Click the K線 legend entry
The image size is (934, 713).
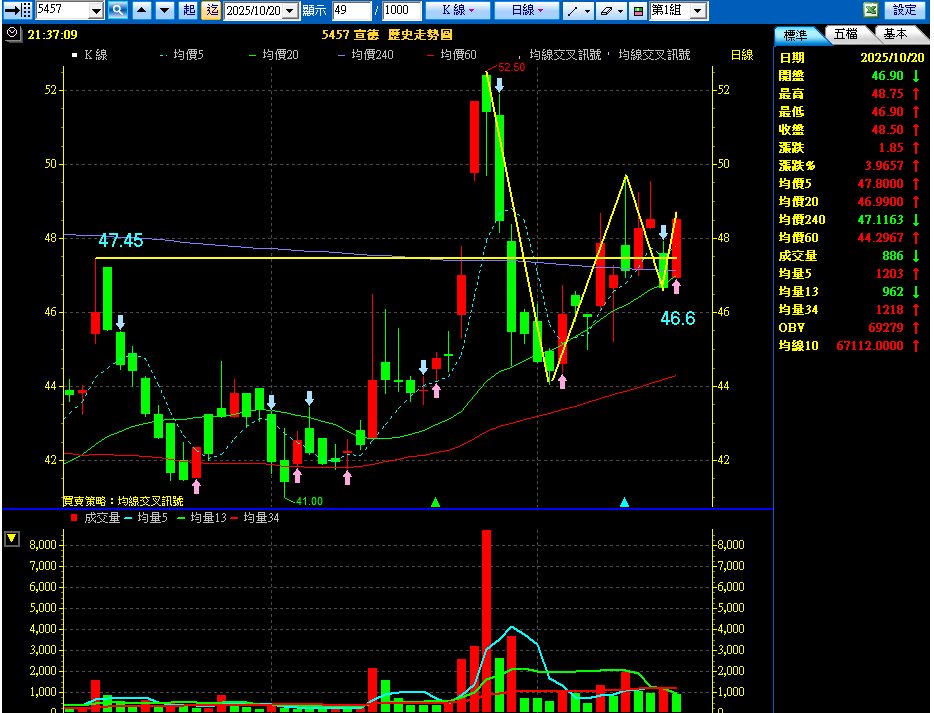[89, 55]
